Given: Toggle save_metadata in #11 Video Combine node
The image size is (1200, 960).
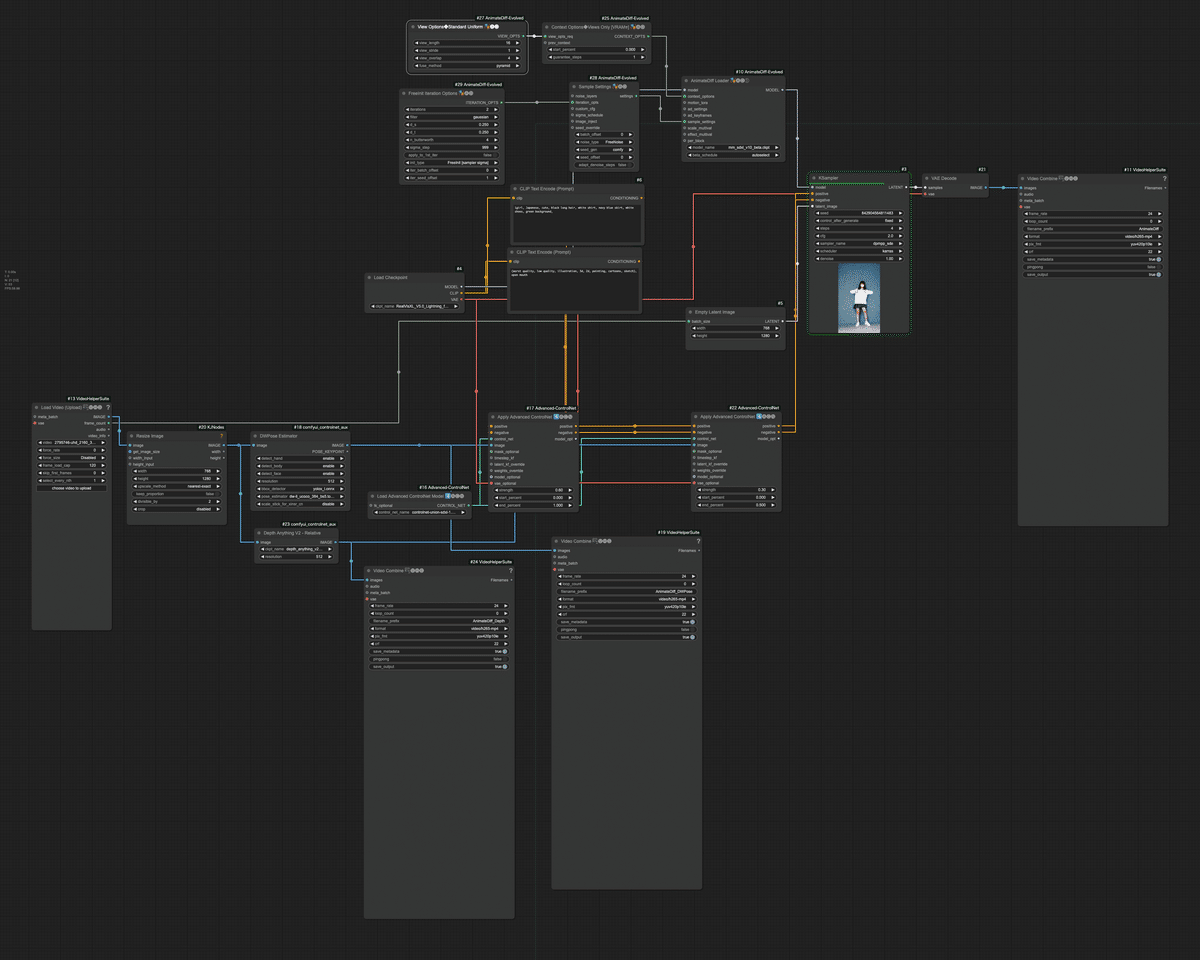Looking at the screenshot, I should pos(1092,259).
